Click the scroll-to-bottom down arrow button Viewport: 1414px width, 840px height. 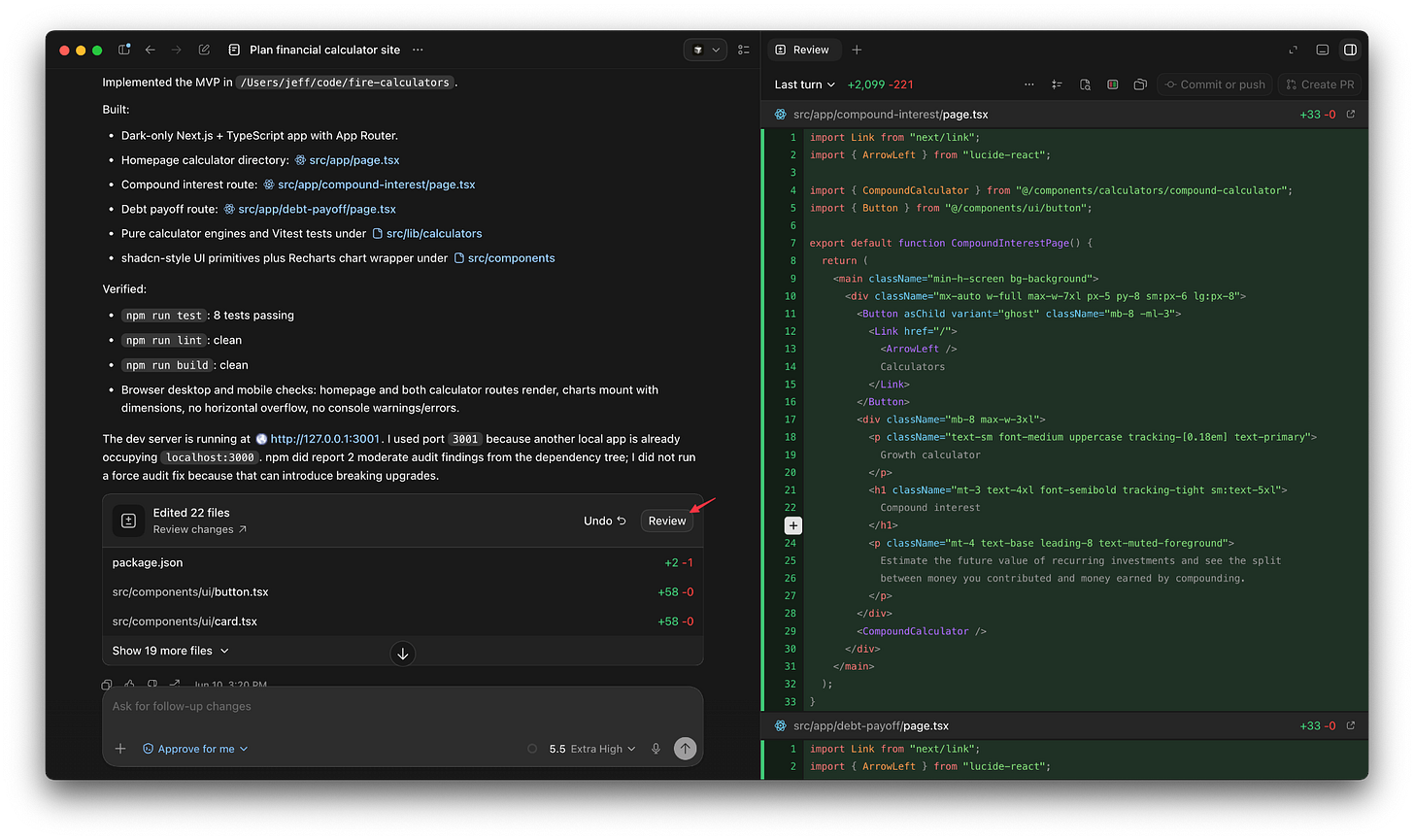click(402, 654)
